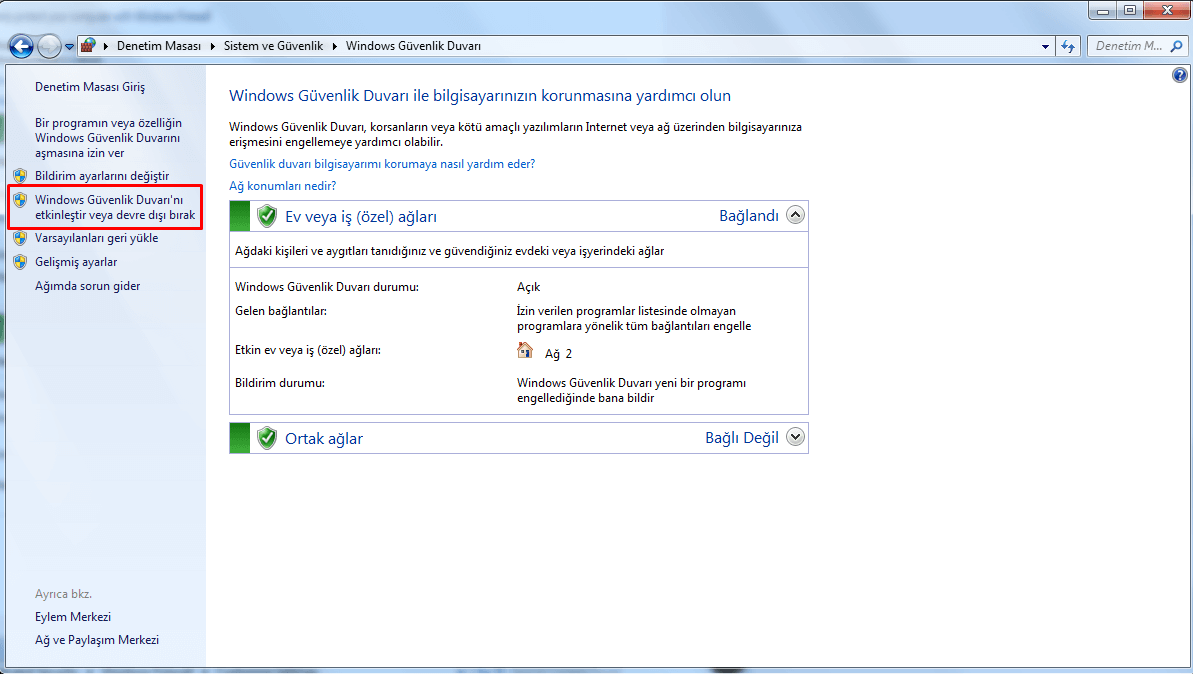This screenshot has width=1193, height=674.
Task: Click green shield icon for Ev veya iş ağları
Action: (266, 216)
